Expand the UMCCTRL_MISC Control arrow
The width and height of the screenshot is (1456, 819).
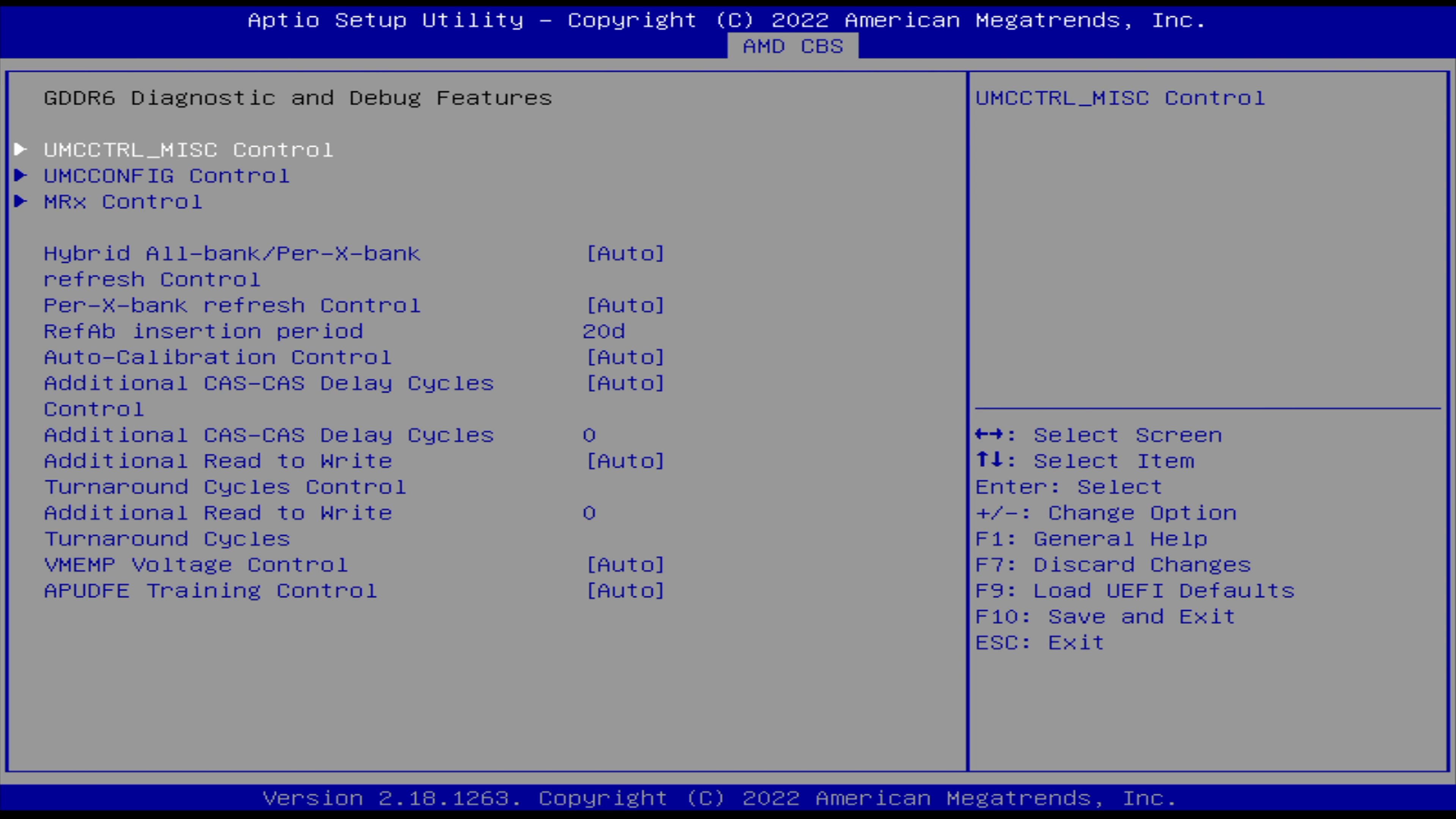(x=20, y=149)
